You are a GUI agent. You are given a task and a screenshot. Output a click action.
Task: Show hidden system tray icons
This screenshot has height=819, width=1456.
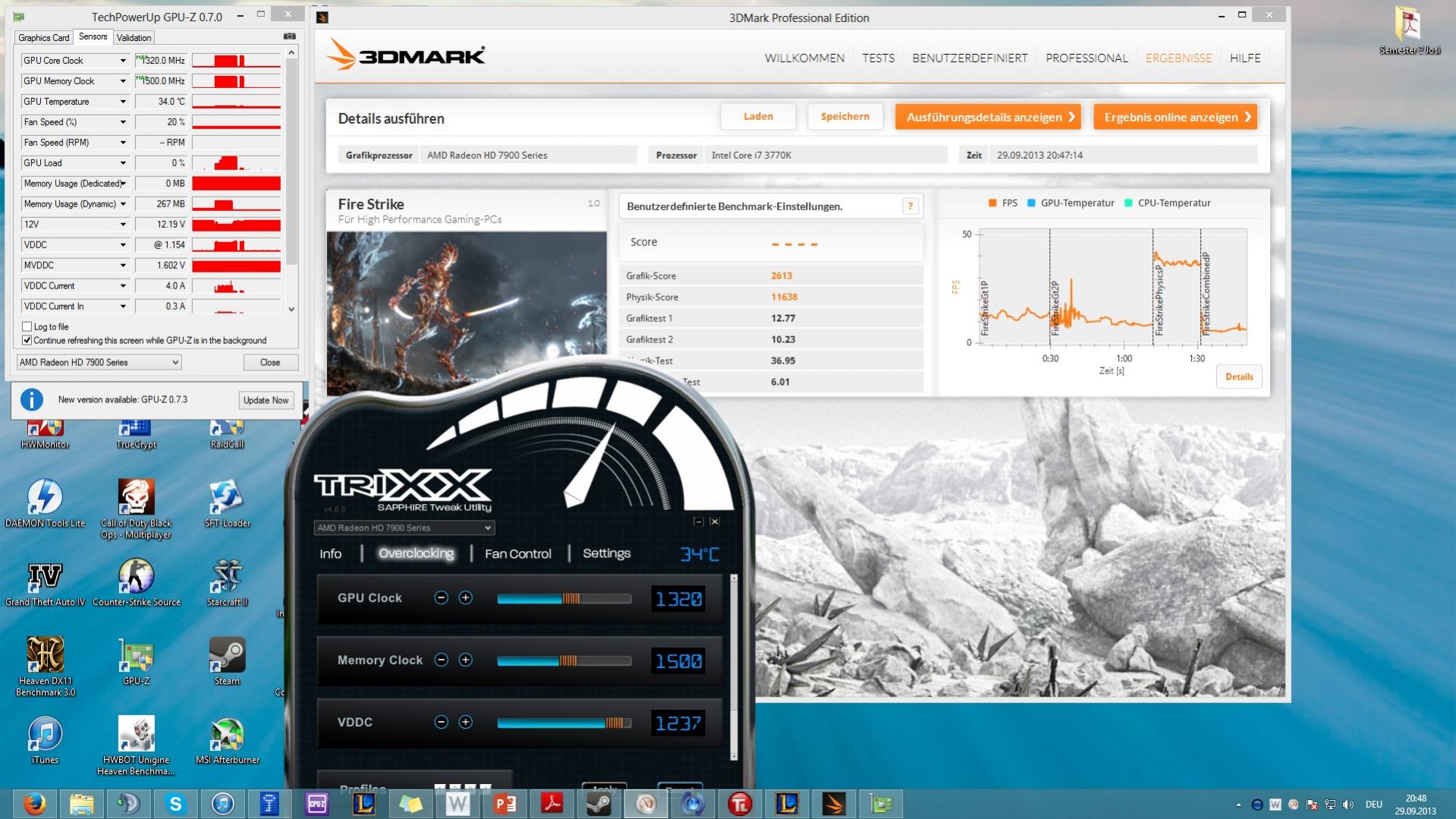1239,805
